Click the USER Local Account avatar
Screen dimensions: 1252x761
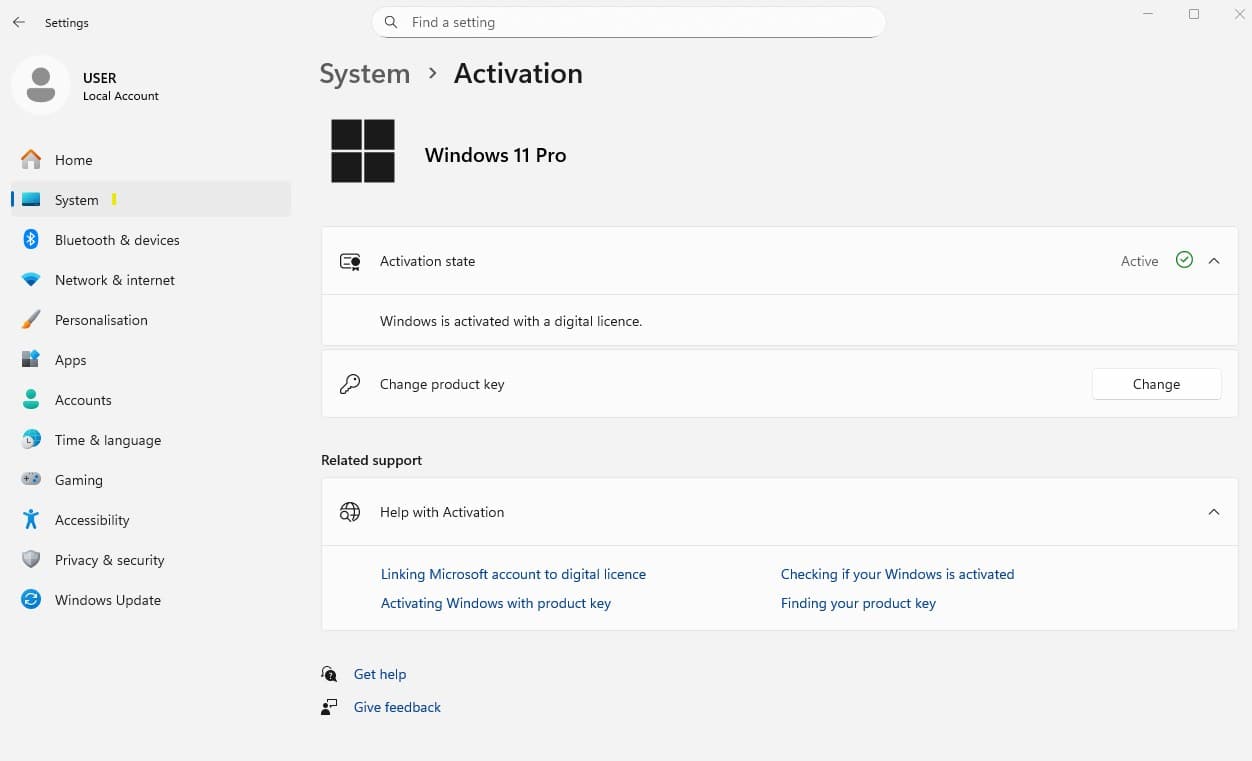click(x=40, y=85)
